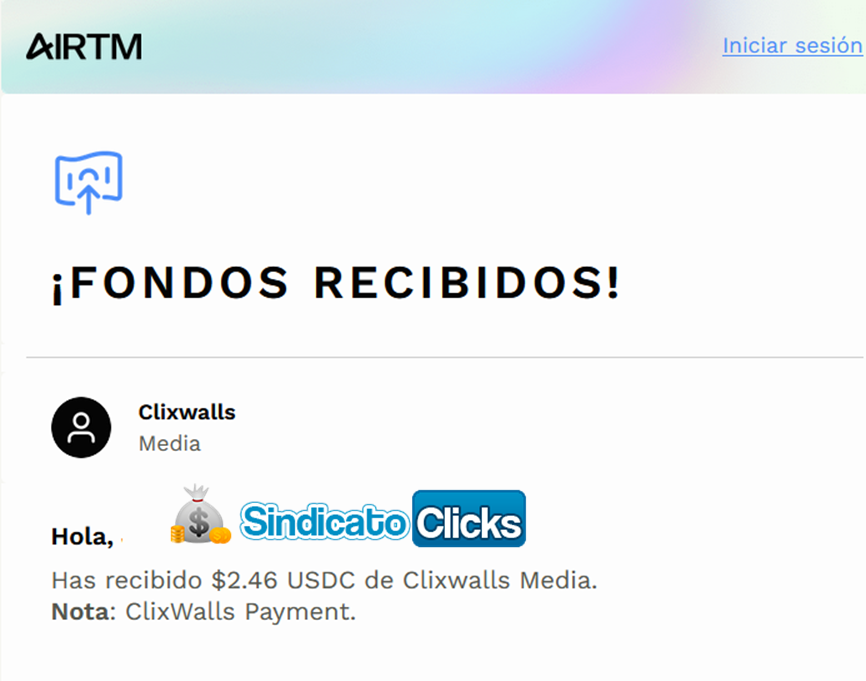Click the Has recibido text
The image size is (866, 681).
click(x=126, y=580)
